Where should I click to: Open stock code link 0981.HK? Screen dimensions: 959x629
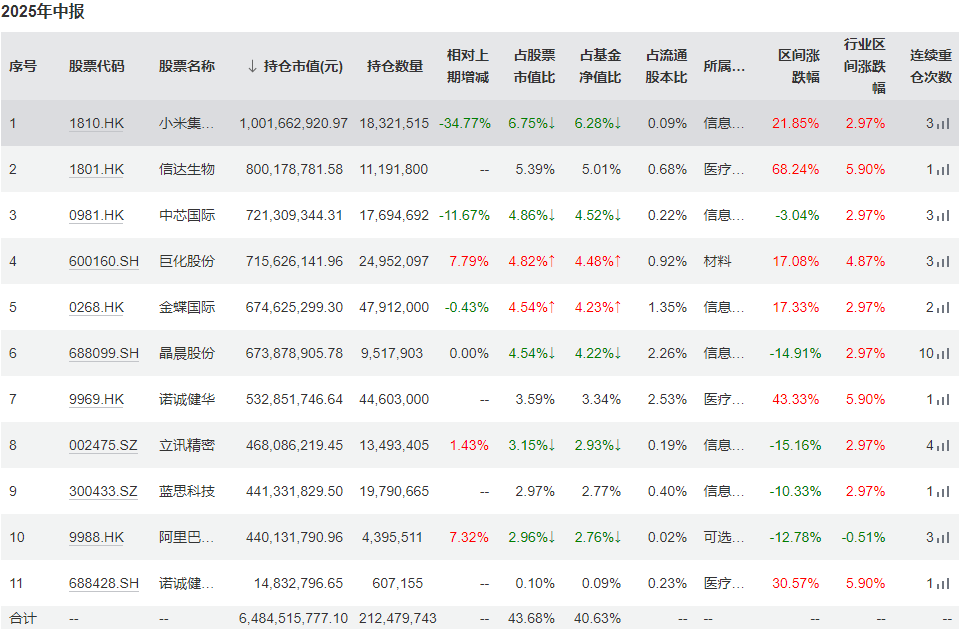pyautogui.click(x=96, y=215)
